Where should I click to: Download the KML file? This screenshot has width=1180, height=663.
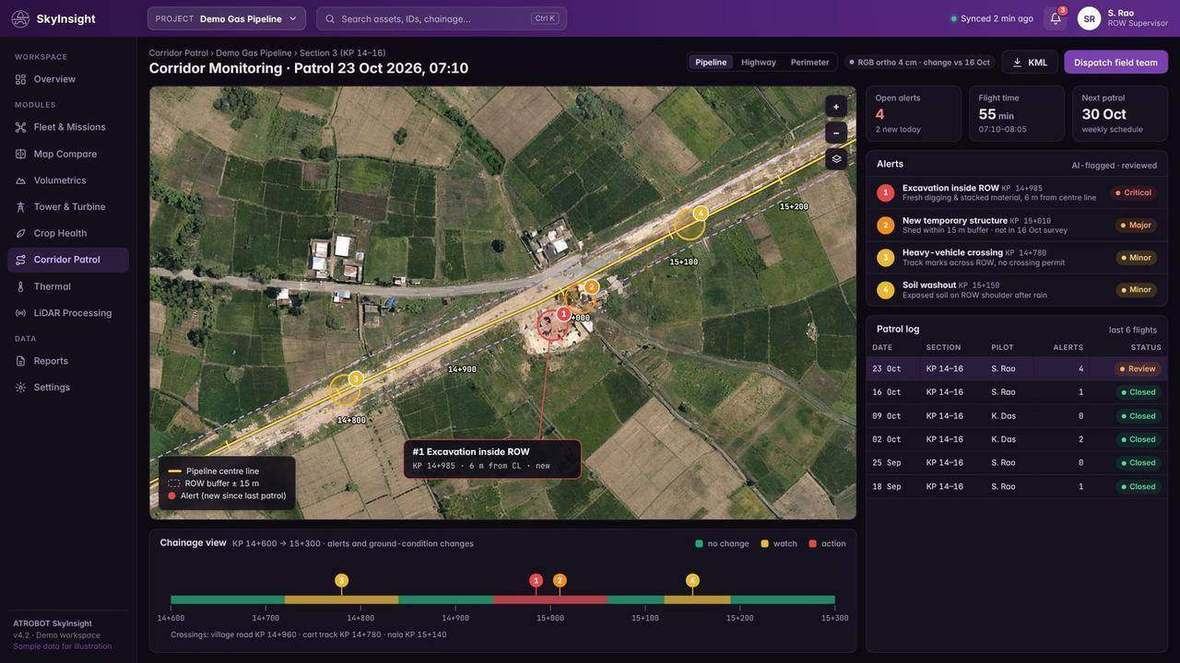[1029, 62]
